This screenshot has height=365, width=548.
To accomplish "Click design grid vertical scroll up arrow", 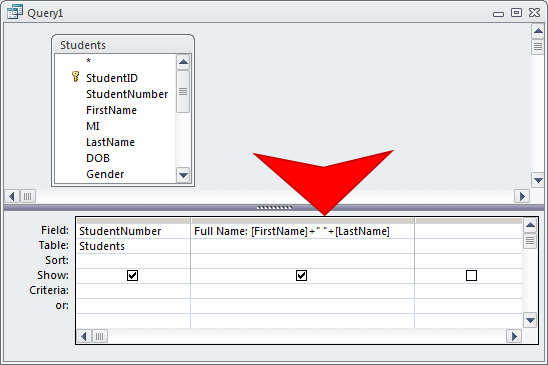I will 530,225.
